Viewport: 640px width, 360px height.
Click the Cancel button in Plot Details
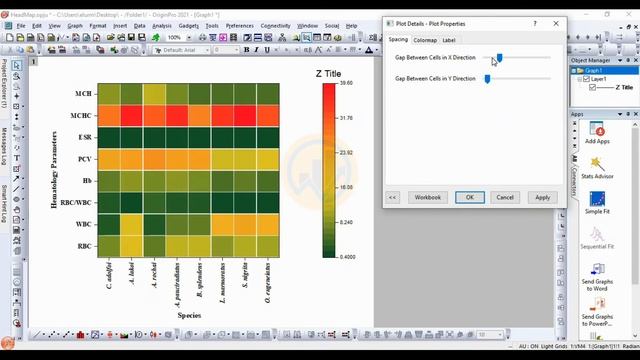505,197
